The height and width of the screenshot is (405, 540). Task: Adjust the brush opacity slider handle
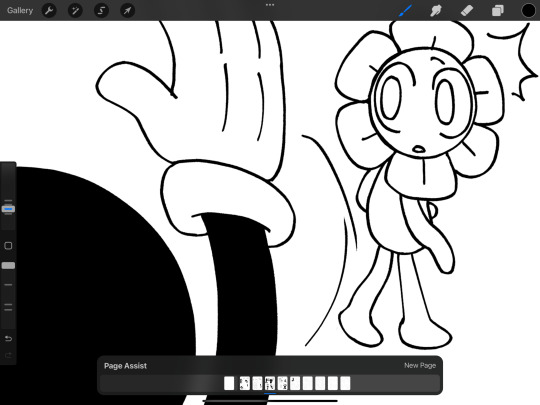click(8, 266)
